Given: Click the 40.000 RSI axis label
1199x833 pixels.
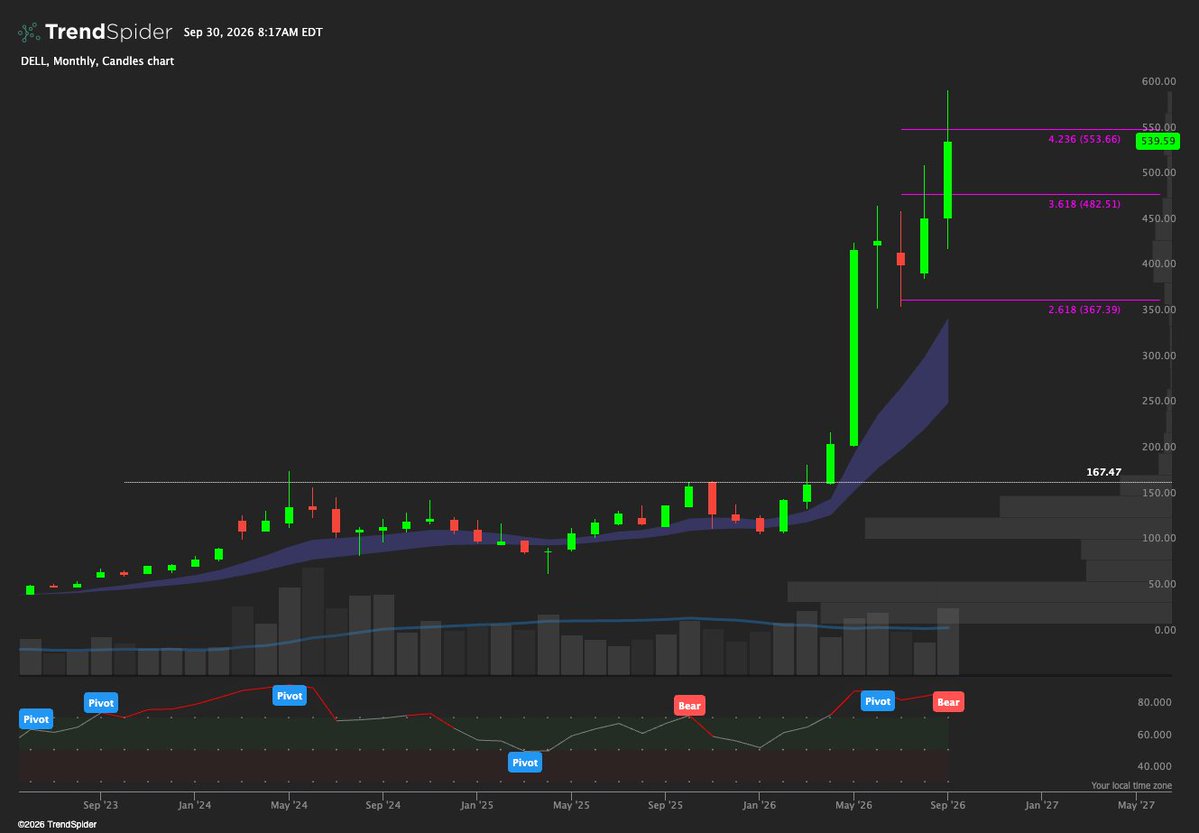Looking at the screenshot, I should (x=1156, y=766).
